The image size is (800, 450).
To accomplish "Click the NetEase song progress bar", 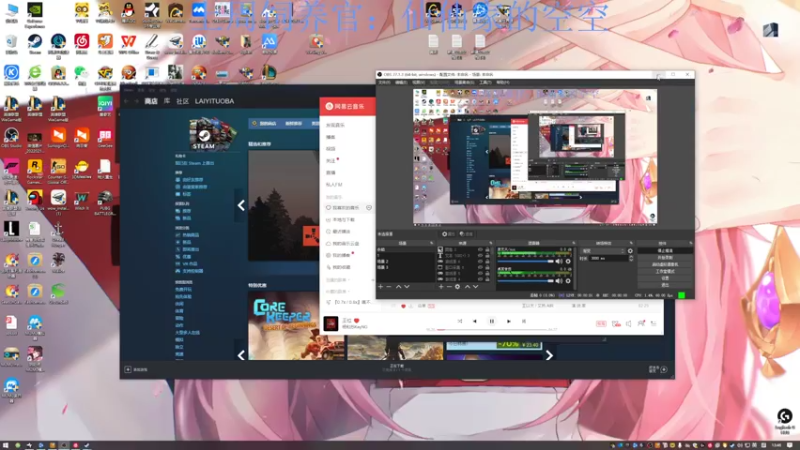I will pyautogui.click(x=494, y=330).
